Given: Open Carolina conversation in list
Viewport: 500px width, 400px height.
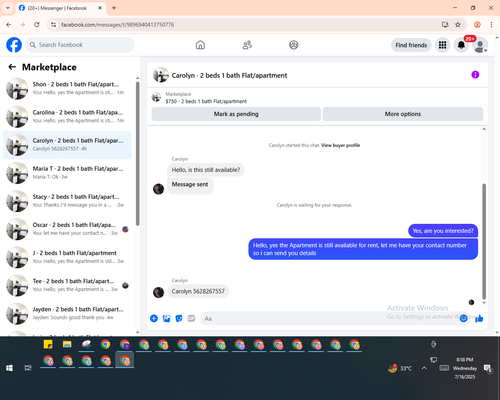Looking at the screenshot, I should pos(67,117).
